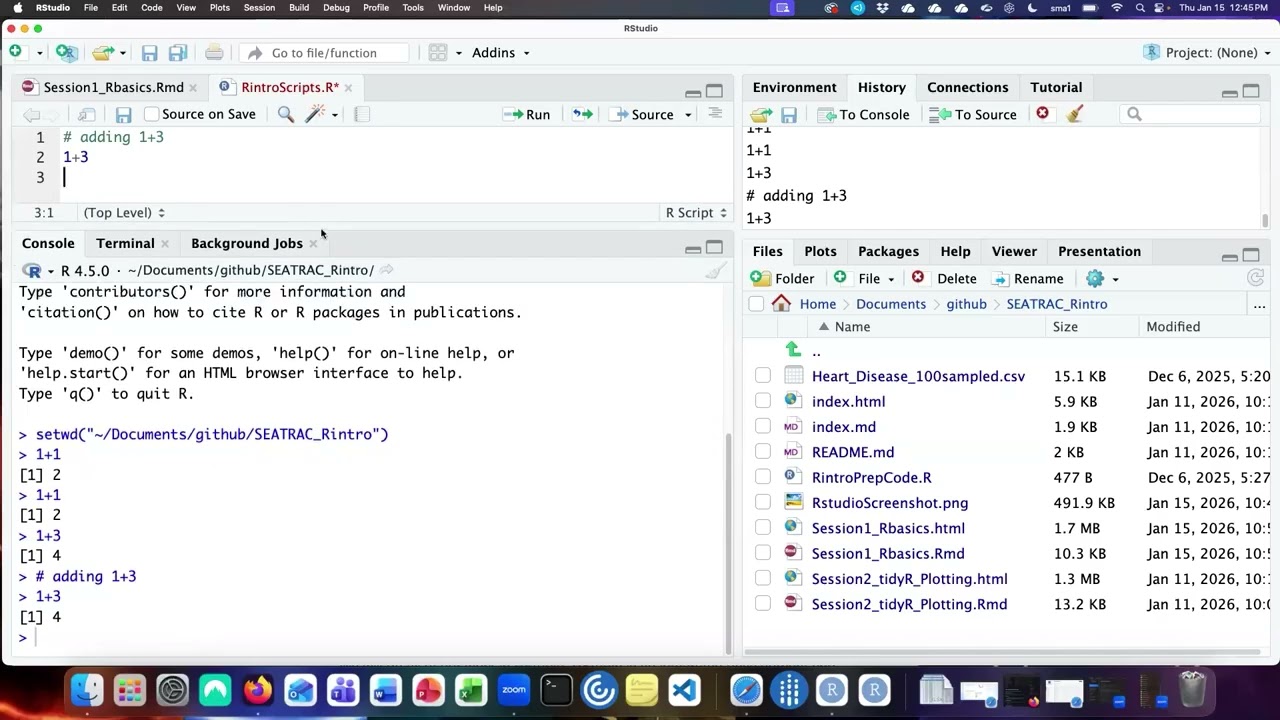The image size is (1280, 720).
Task: Expand the Source button dropdown arrow
Action: (x=688, y=115)
